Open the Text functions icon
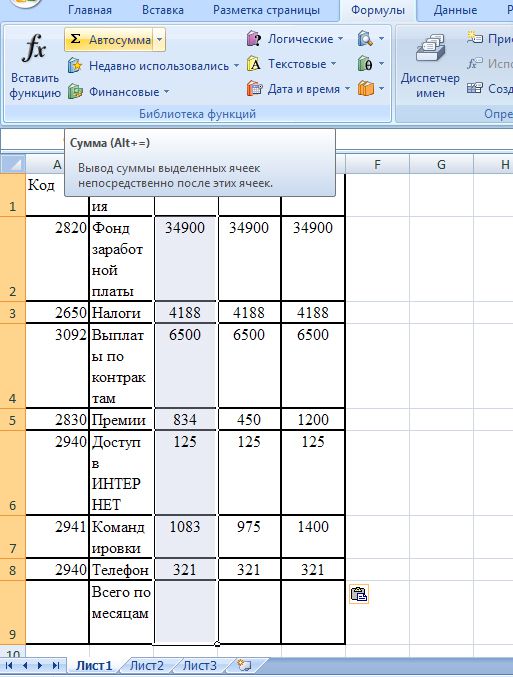513x677 pixels. [x=254, y=64]
